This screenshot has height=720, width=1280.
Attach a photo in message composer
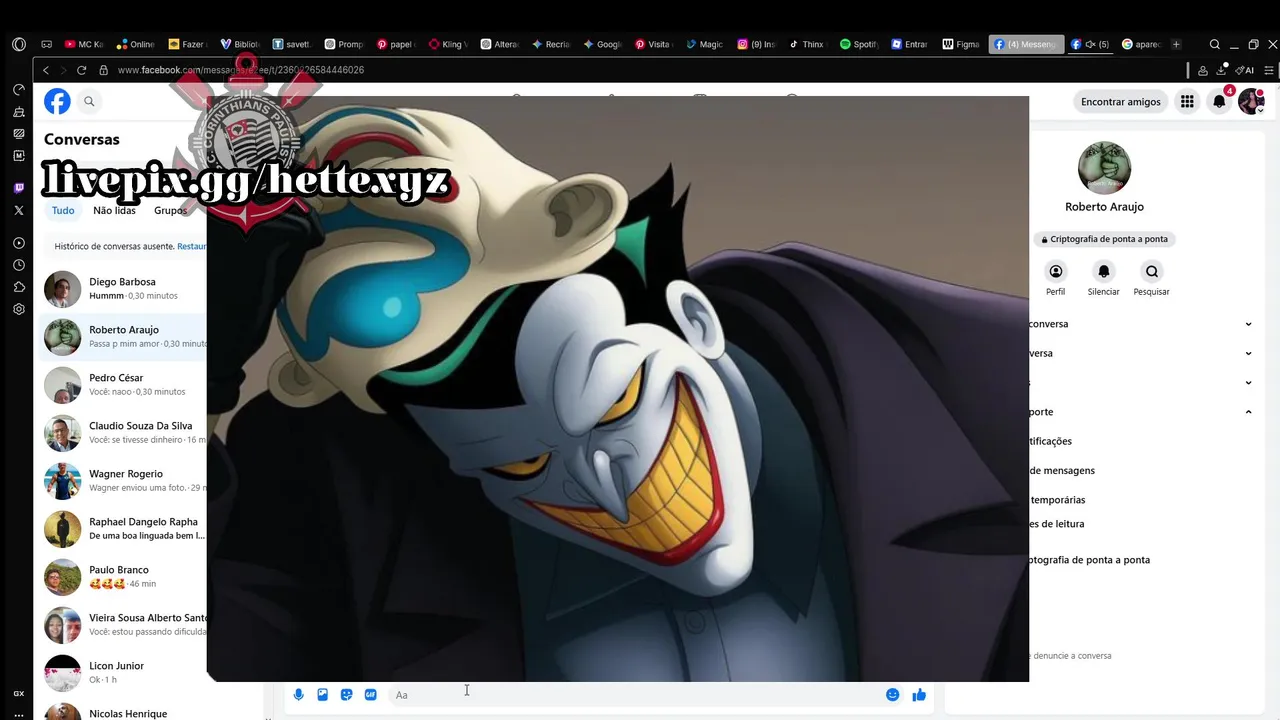click(x=322, y=695)
